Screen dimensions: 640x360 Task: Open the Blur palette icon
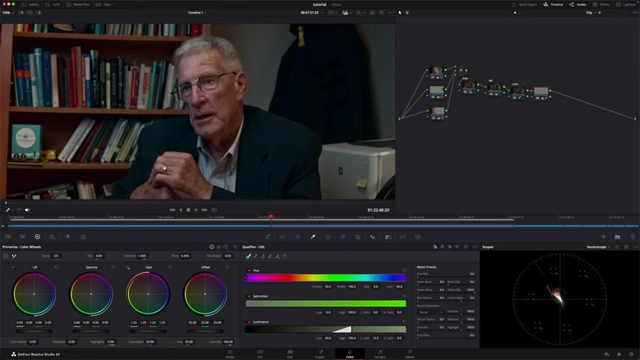pyautogui.click(x=373, y=237)
